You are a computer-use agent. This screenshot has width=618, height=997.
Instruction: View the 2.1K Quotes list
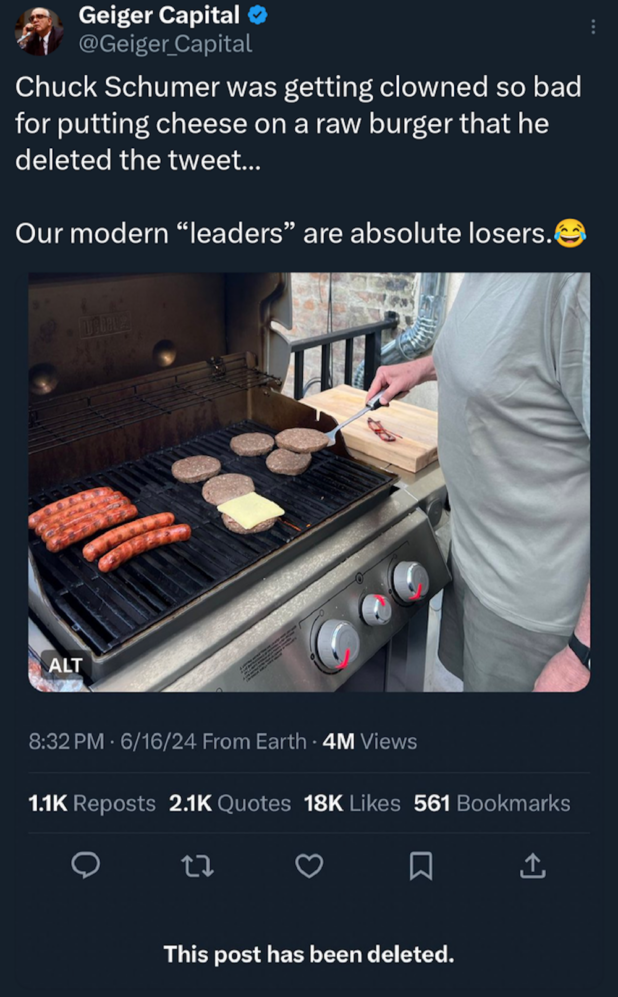(232, 803)
